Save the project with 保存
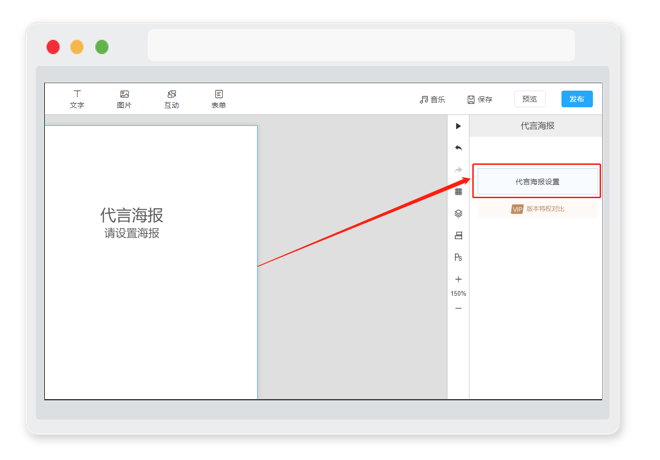 click(x=480, y=99)
